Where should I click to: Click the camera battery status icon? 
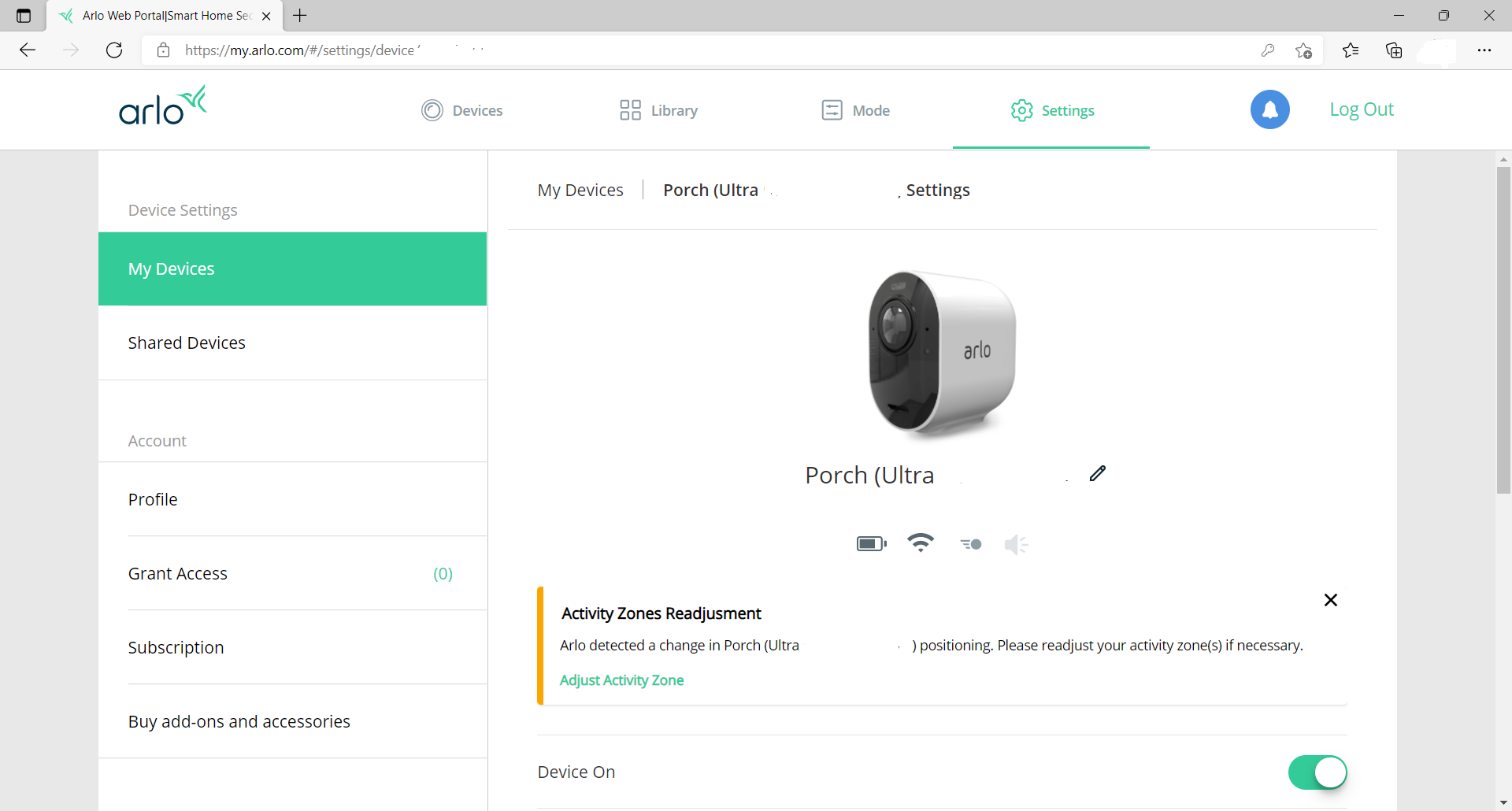[x=871, y=544]
